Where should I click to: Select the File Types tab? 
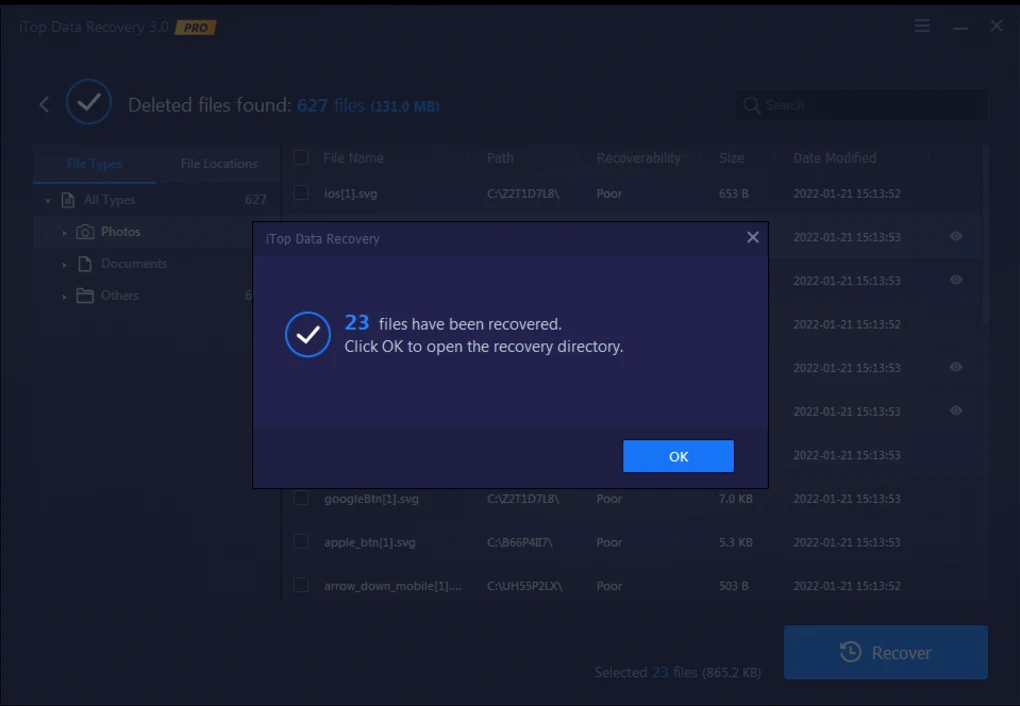[95, 164]
